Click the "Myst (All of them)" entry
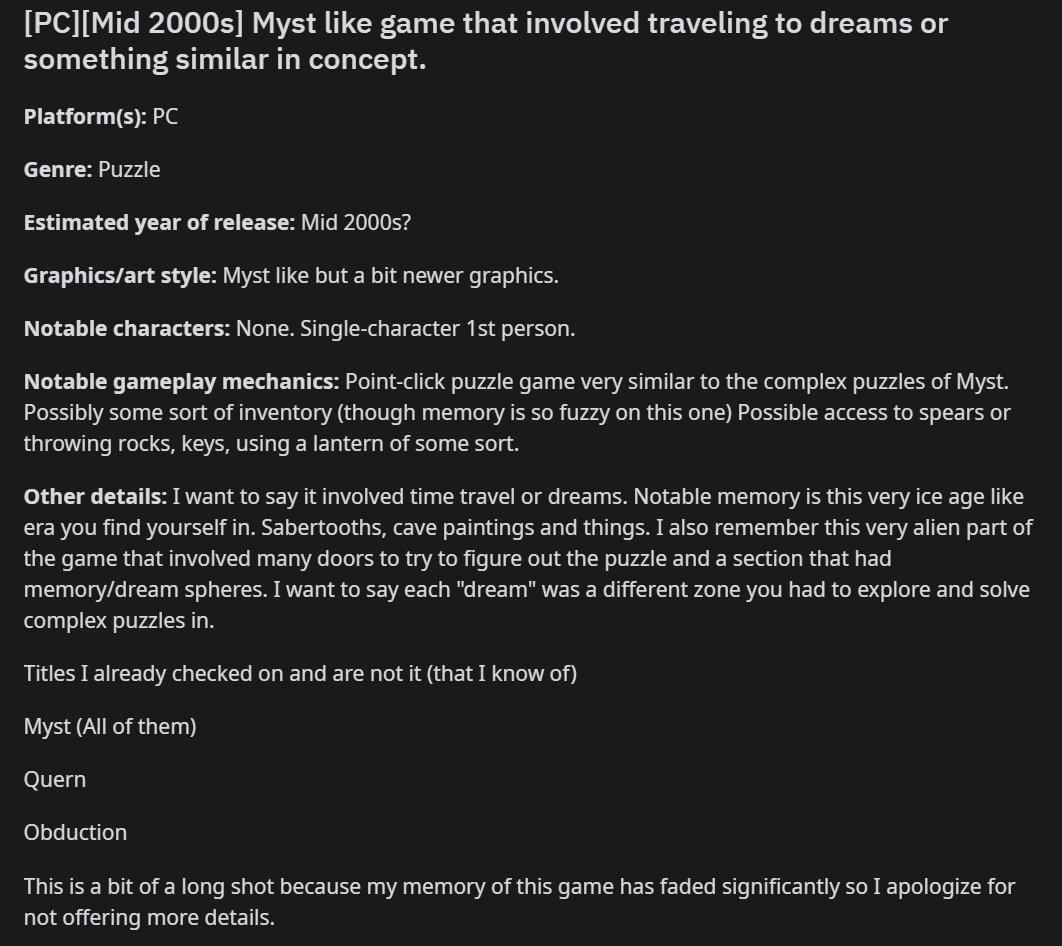1062x946 pixels. 110,727
